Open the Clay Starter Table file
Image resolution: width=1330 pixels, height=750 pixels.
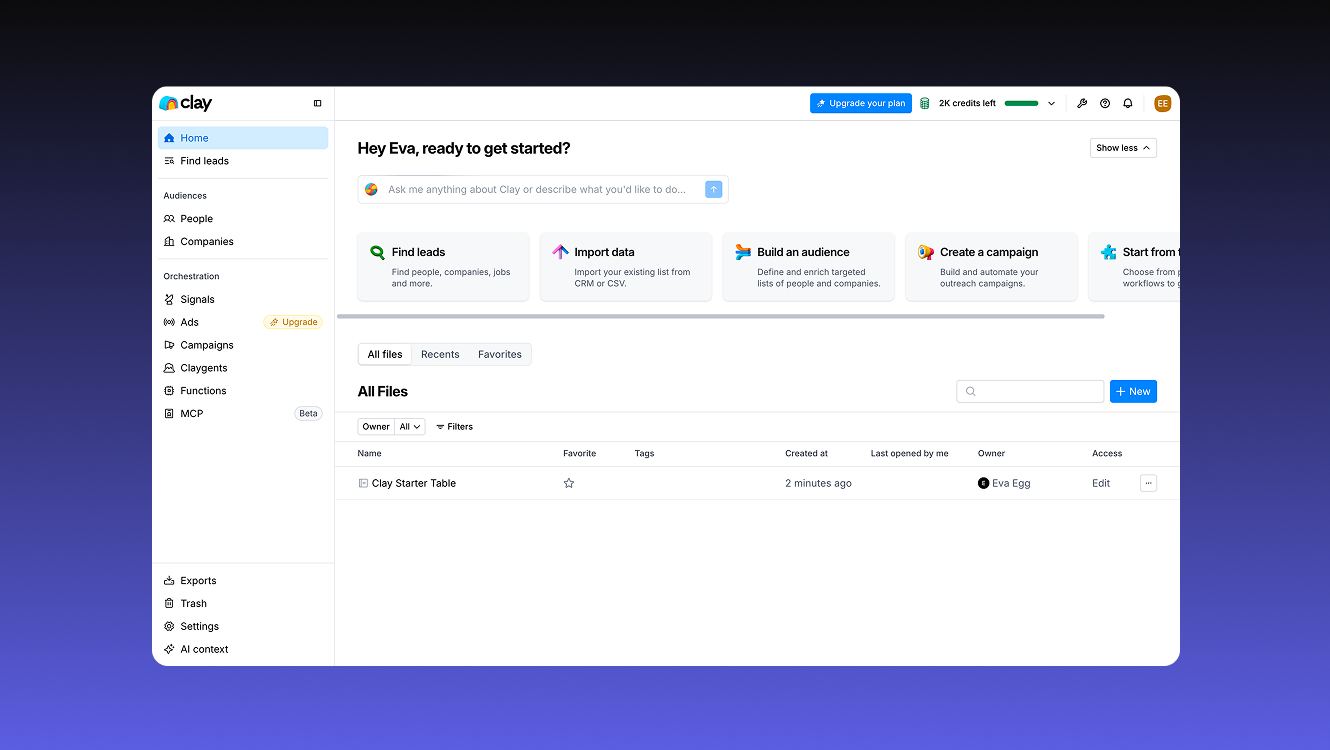tap(414, 483)
